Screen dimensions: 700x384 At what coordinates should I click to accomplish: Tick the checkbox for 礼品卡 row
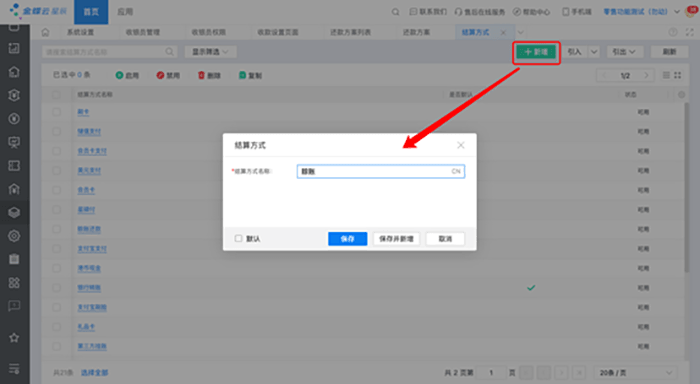[x=56, y=327]
